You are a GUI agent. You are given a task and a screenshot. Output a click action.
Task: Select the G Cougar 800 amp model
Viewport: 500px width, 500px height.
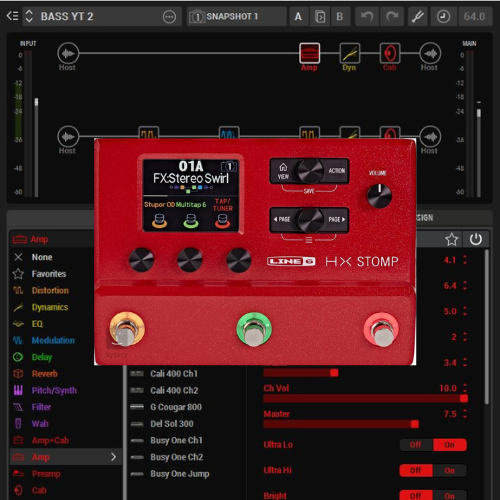(x=175, y=407)
